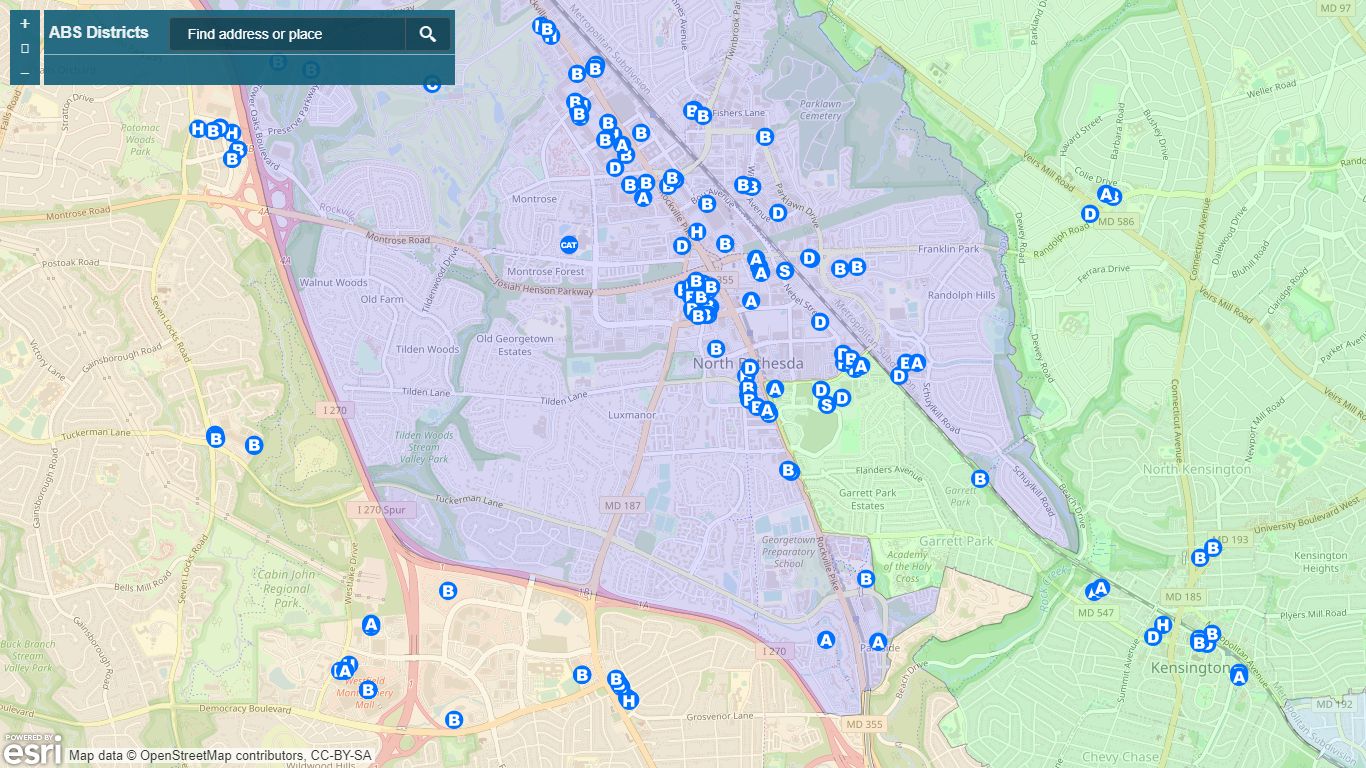
Task: Open lone B marker above North Bethesda label
Action: click(x=716, y=348)
